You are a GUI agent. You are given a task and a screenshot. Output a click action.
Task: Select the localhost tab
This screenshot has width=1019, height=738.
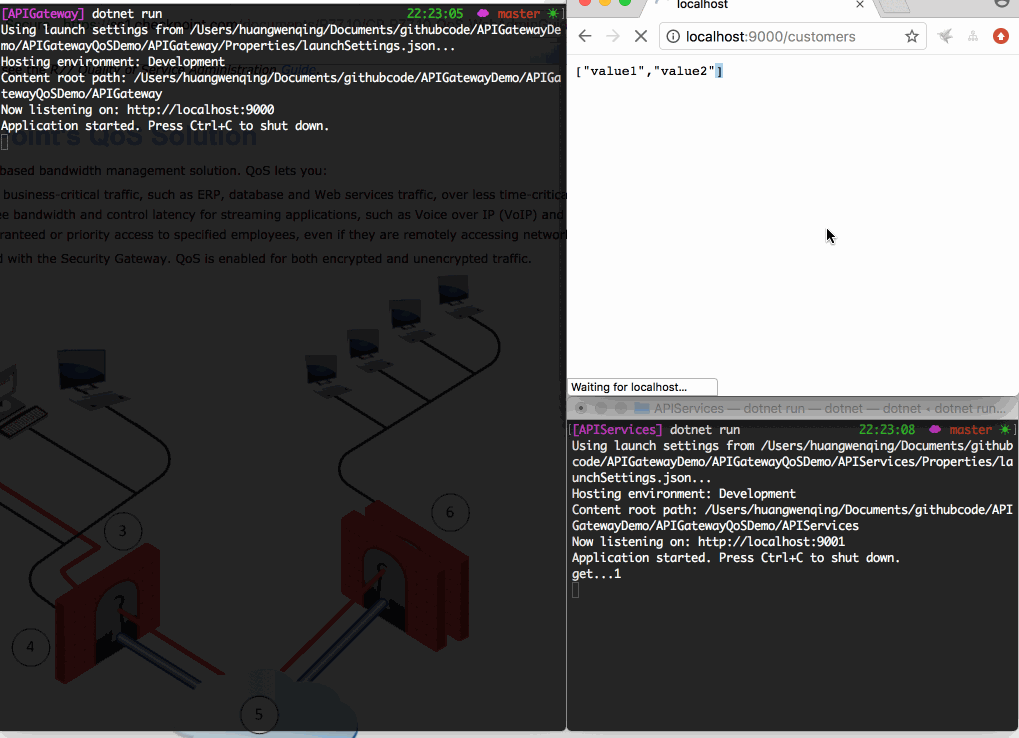click(760, 6)
